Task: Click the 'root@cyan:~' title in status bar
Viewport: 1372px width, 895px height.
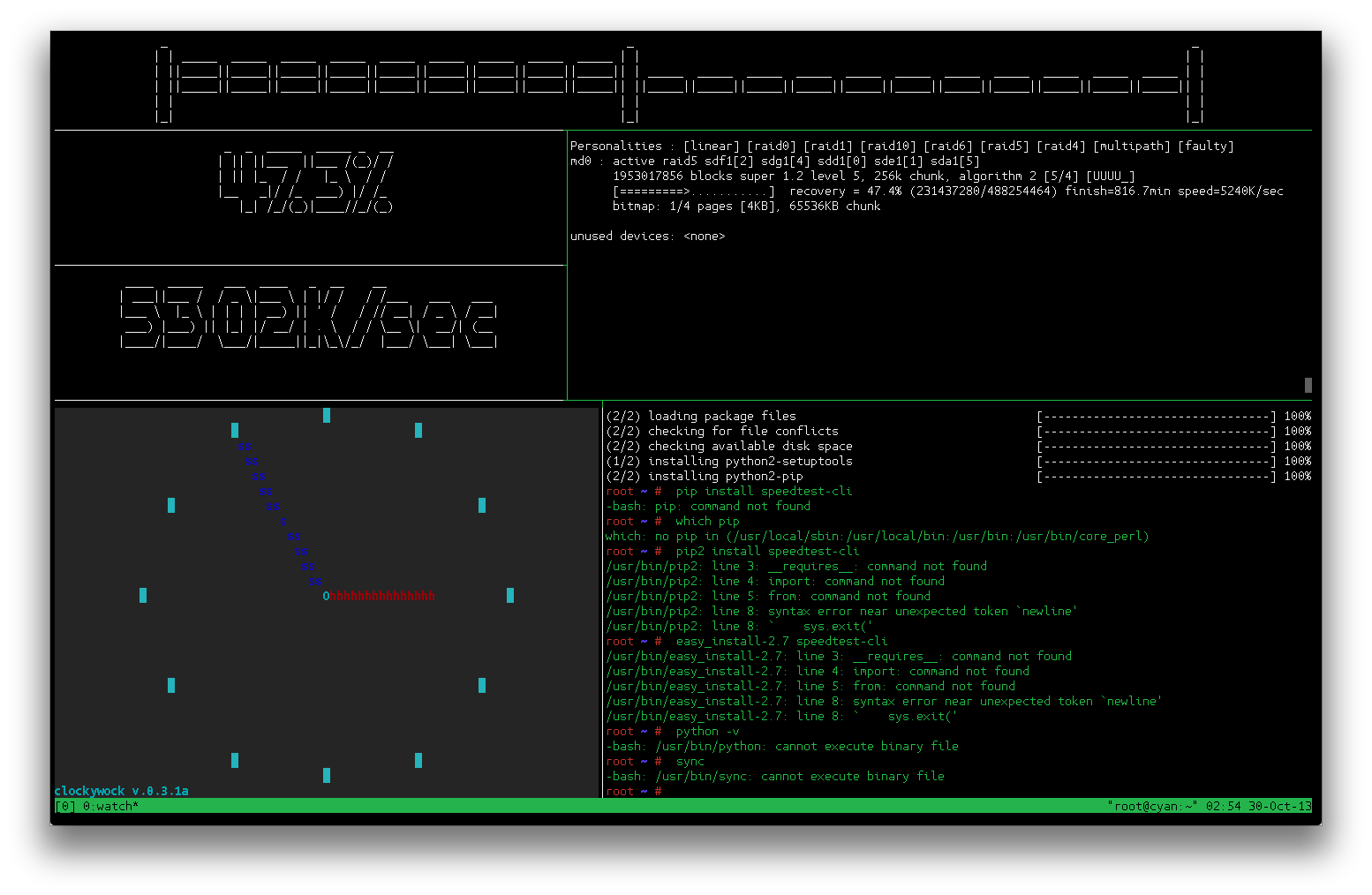Action: coord(1152,806)
